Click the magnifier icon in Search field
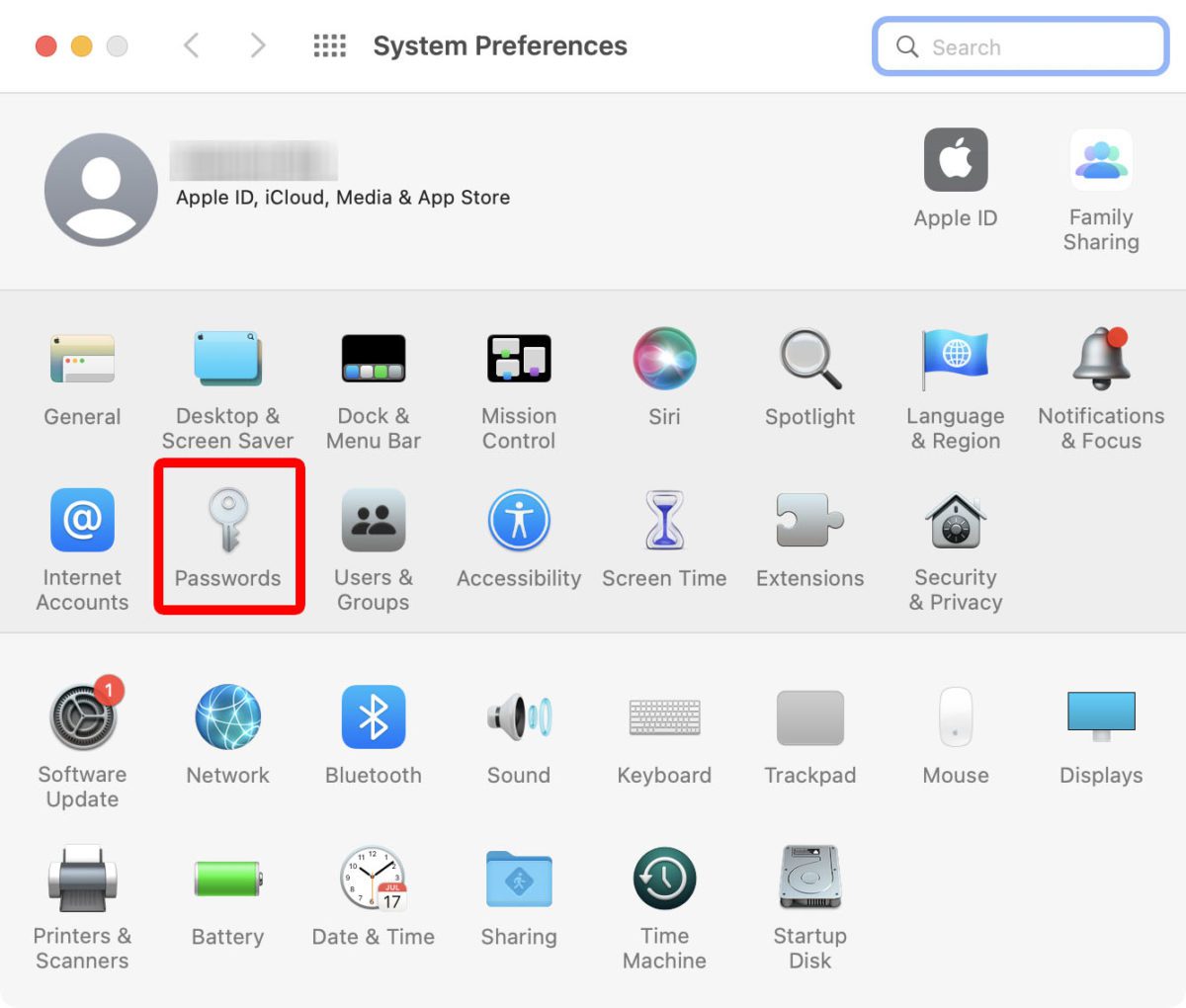 [x=906, y=46]
